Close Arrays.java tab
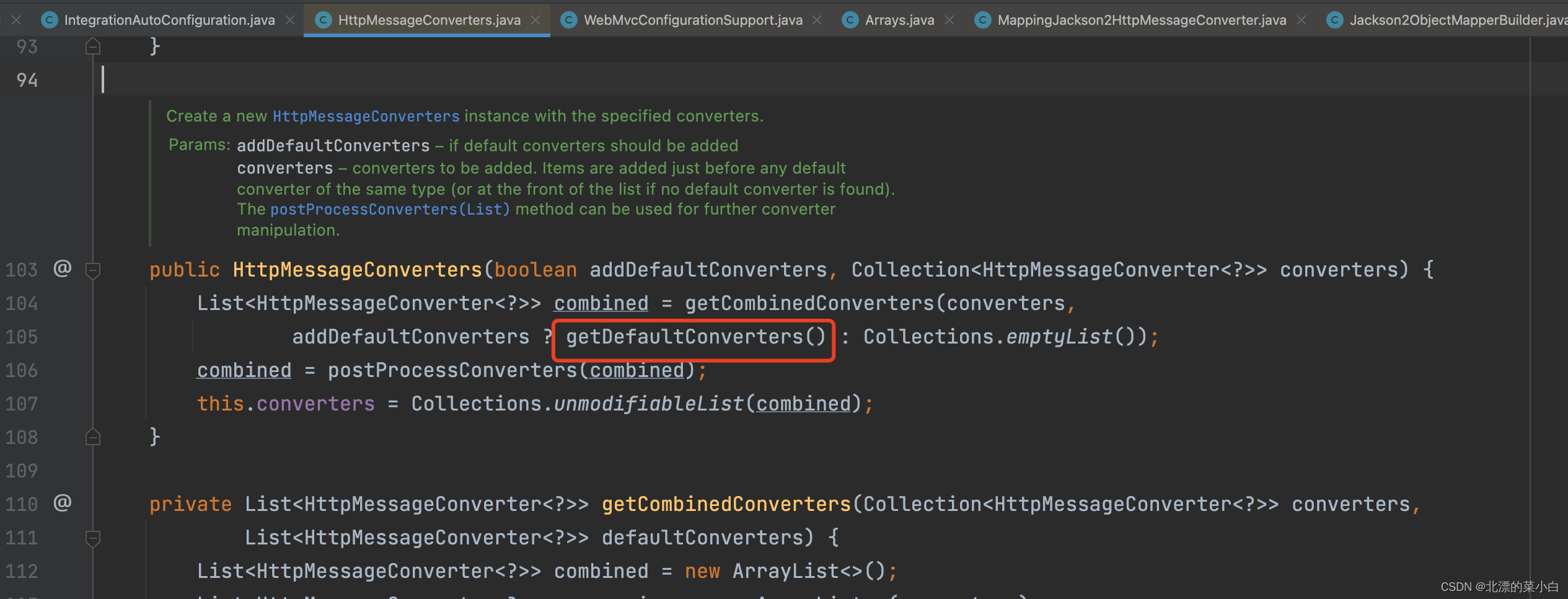 (x=949, y=20)
